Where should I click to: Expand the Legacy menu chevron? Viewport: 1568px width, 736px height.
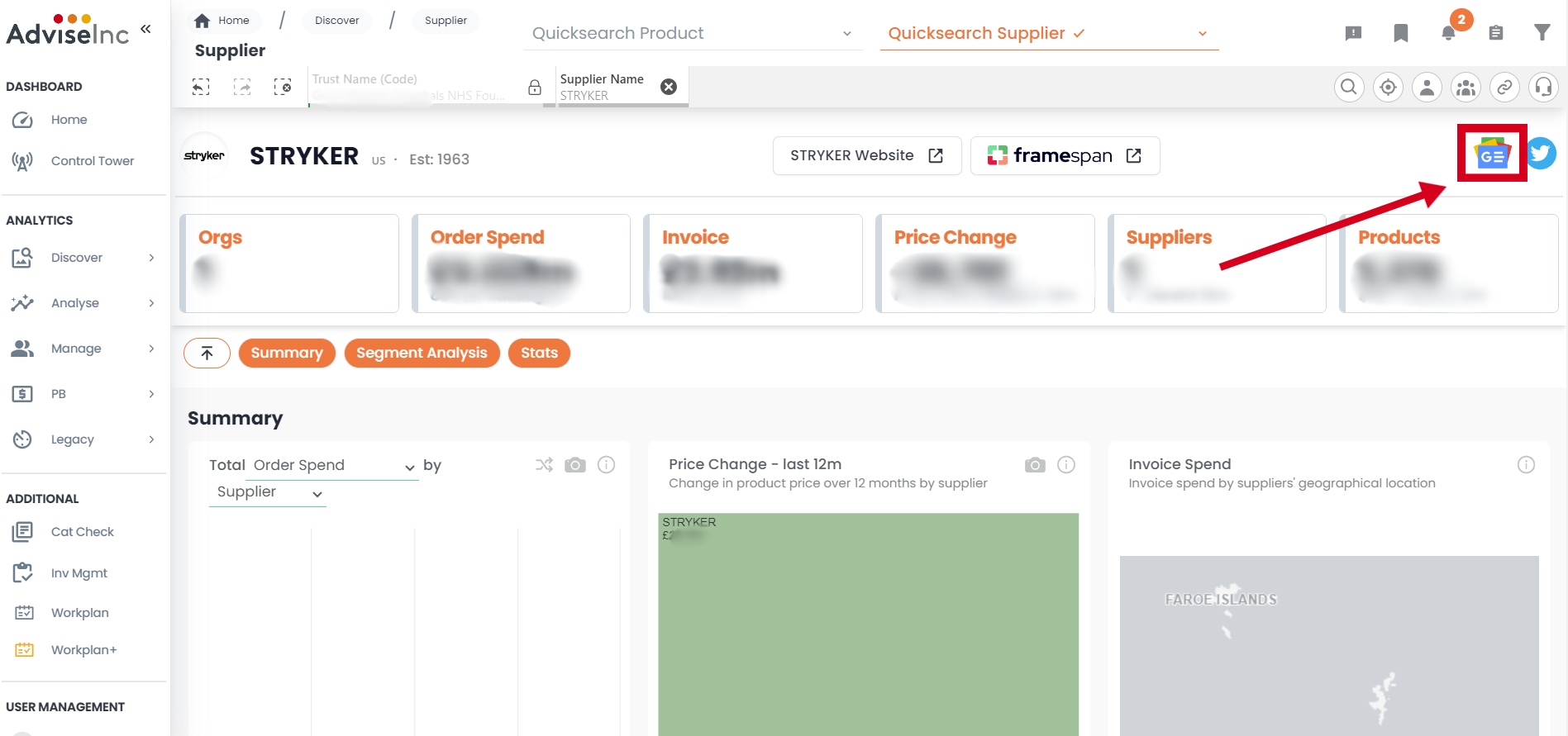[151, 439]
